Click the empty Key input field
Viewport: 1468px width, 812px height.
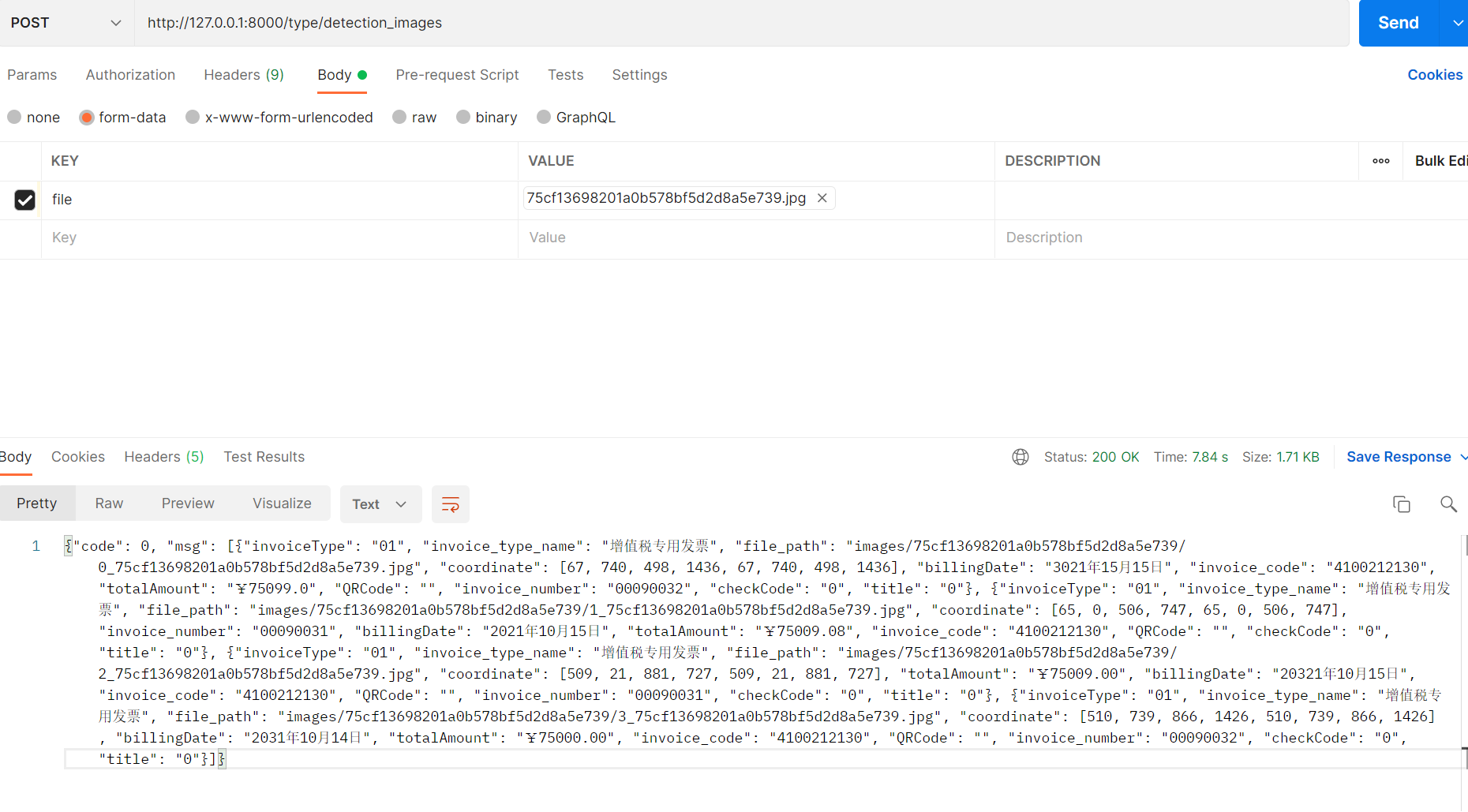point(279,238)
